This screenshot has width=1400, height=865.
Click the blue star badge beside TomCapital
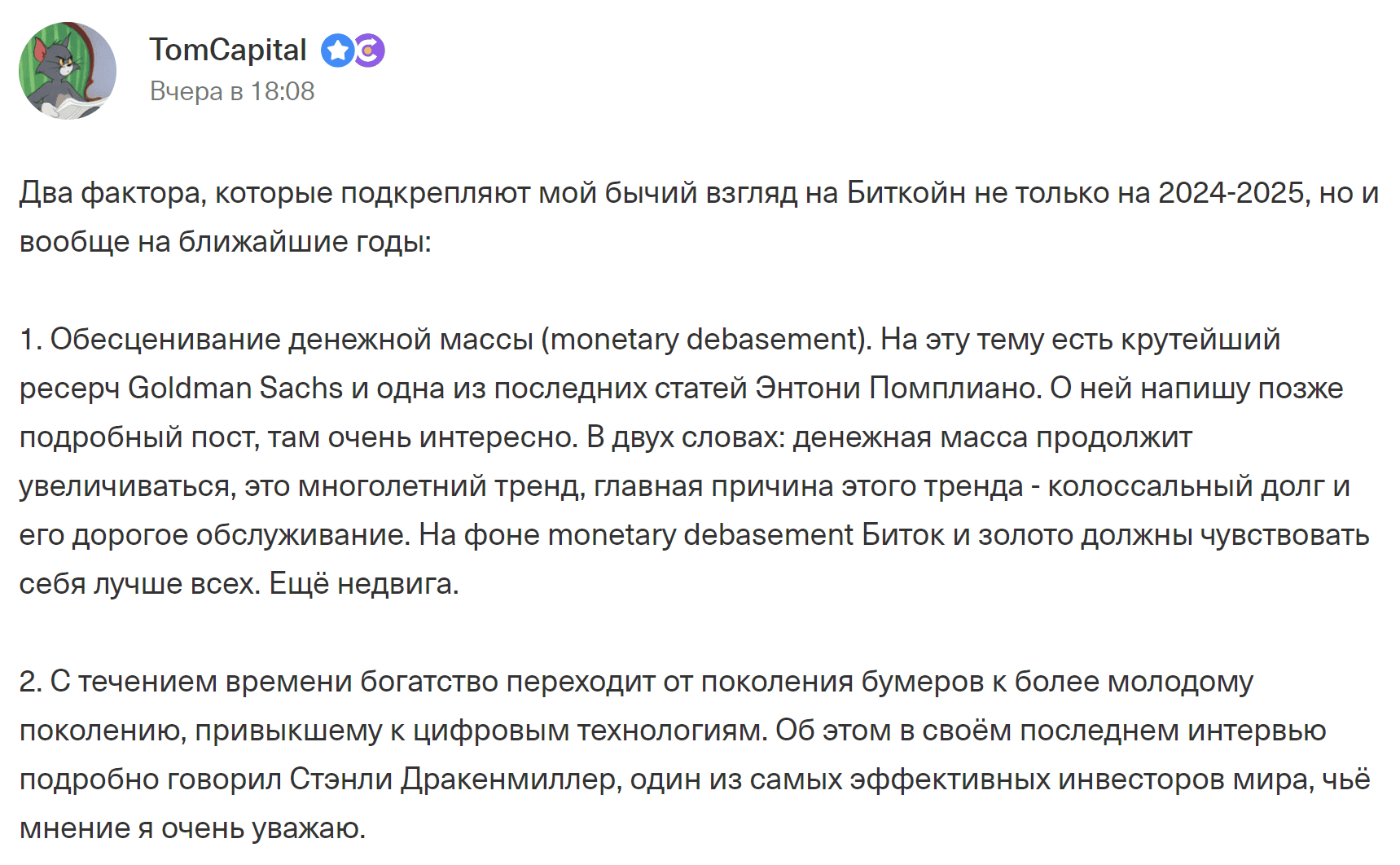point(336,50)
